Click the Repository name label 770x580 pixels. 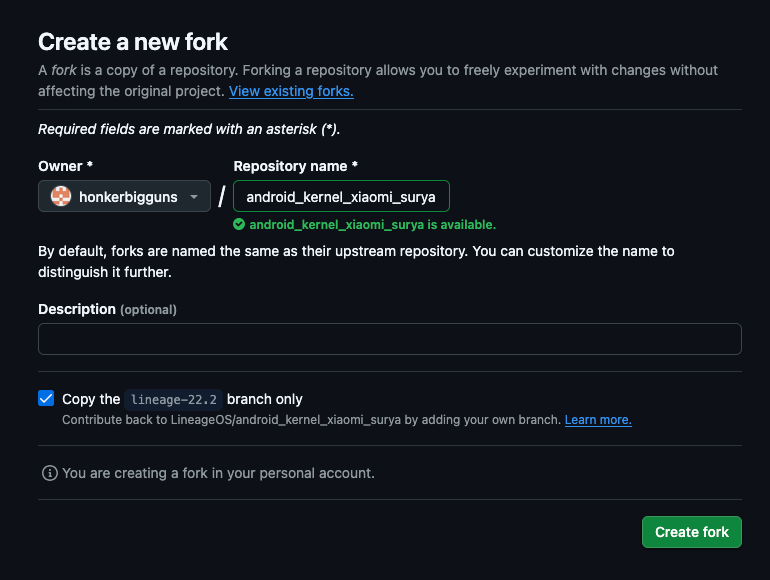pyautogui.click(x=296, y=166)
